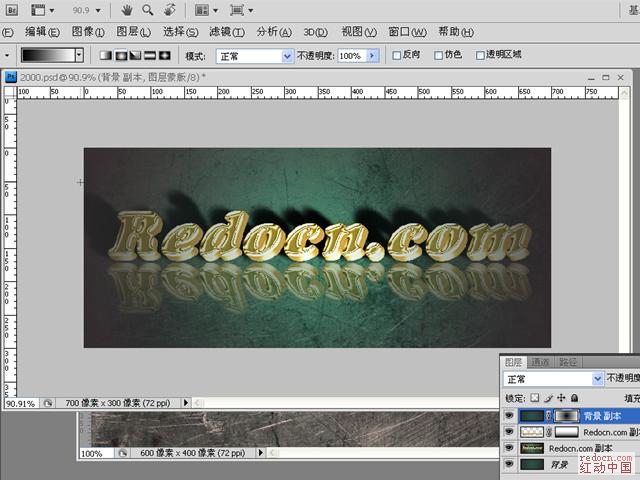Hide the 背景 副本 layer
Image resolution: width=640 pixels, height=480 pixels.
click(509, 415)
